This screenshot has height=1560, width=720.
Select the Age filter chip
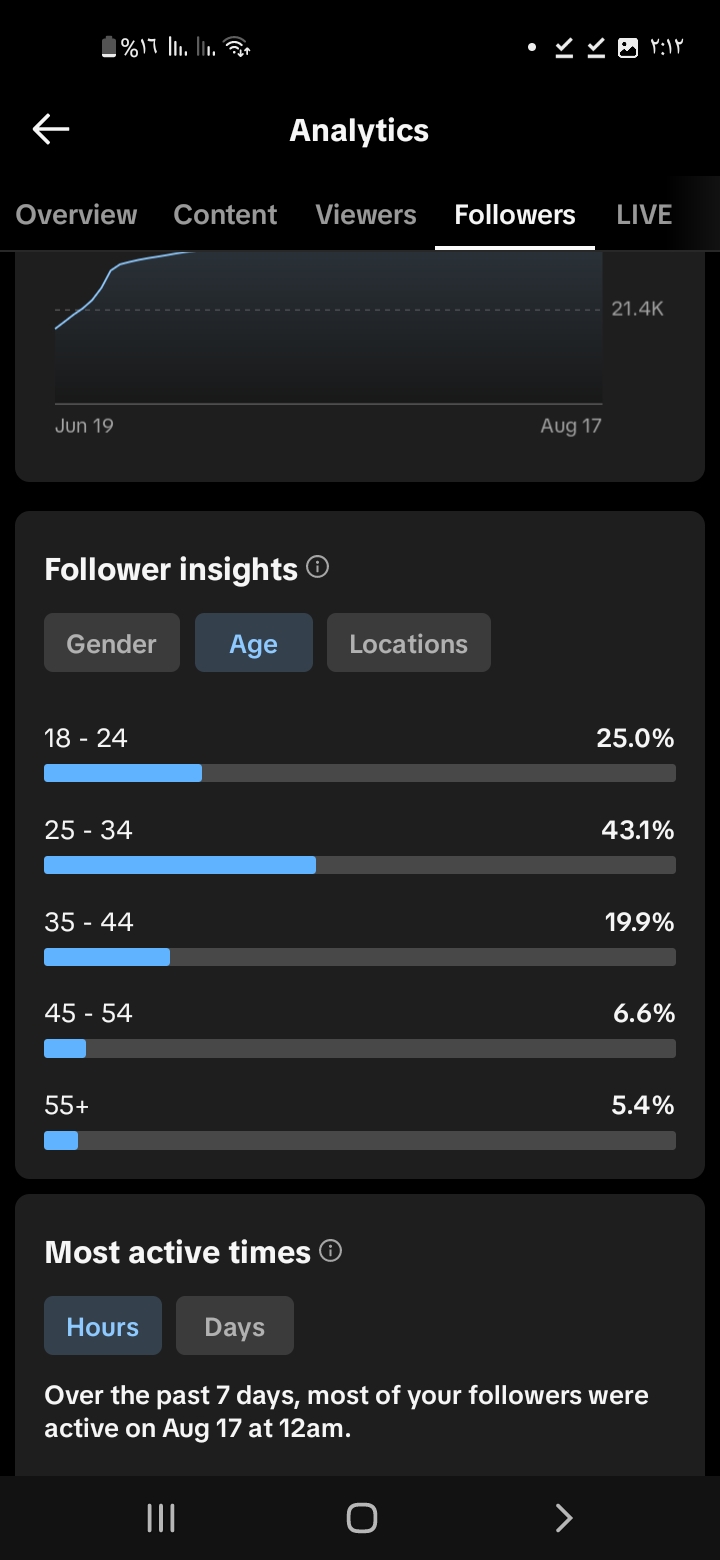coord(254,643)
